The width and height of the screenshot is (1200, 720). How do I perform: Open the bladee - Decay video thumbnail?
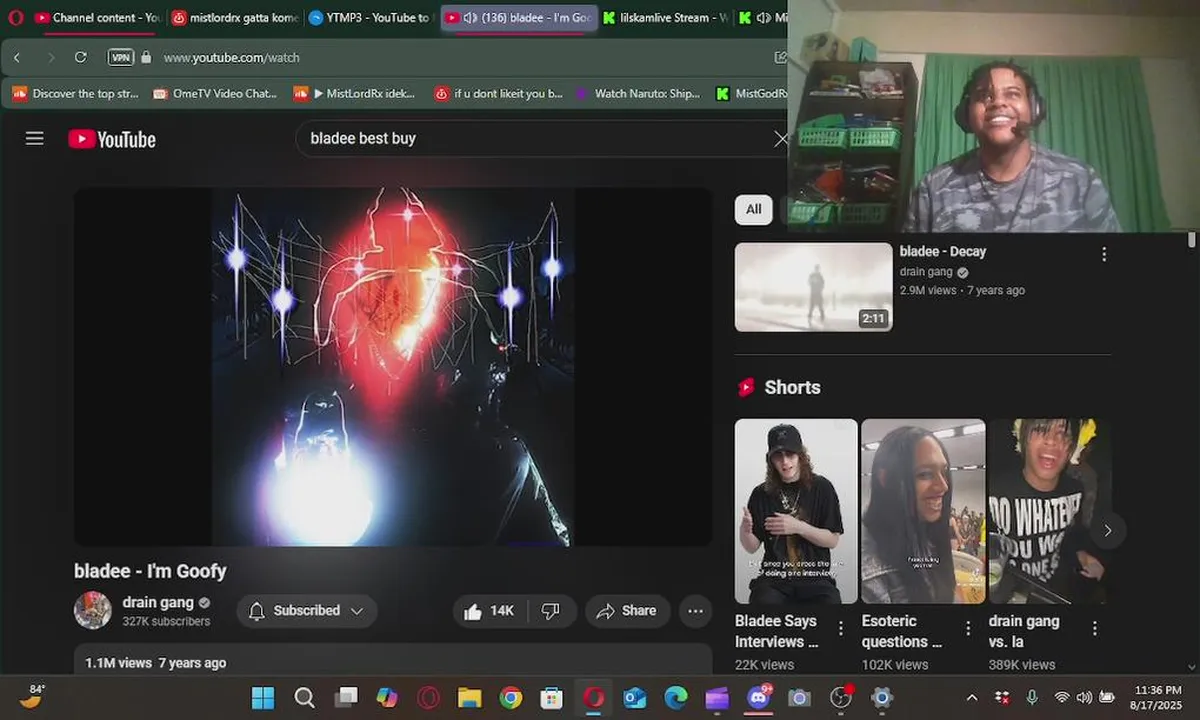pyautogui.click(x=813, y=287)
